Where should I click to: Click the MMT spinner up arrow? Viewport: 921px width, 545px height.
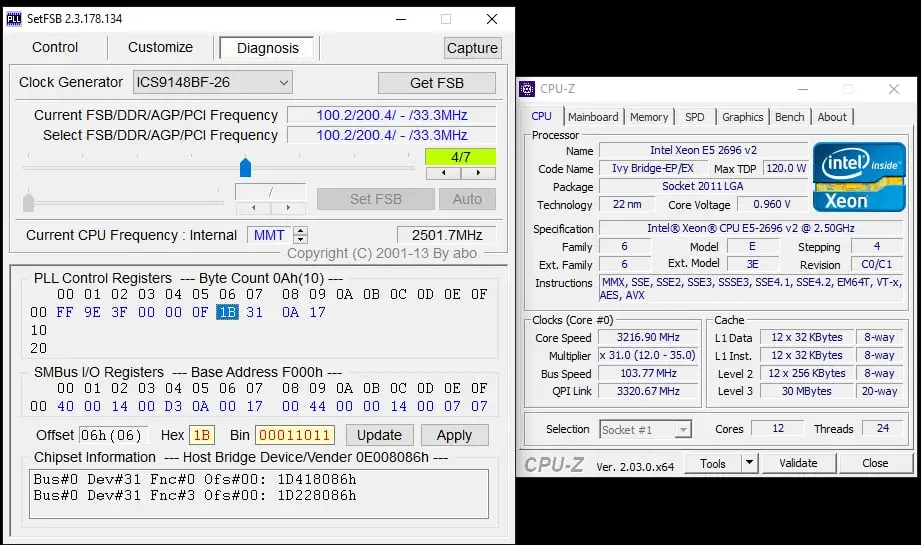click(300, 230)
